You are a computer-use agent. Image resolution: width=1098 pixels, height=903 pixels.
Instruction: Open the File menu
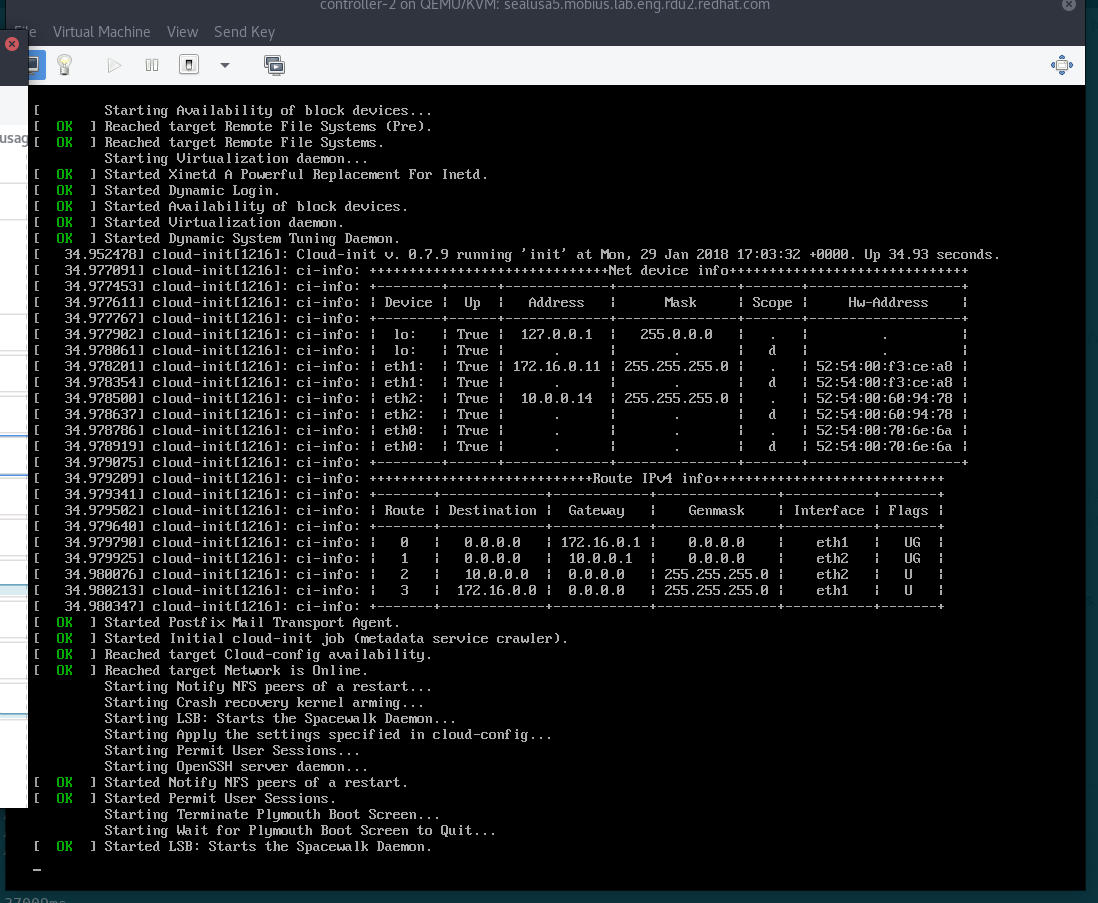tap(25, 32)
